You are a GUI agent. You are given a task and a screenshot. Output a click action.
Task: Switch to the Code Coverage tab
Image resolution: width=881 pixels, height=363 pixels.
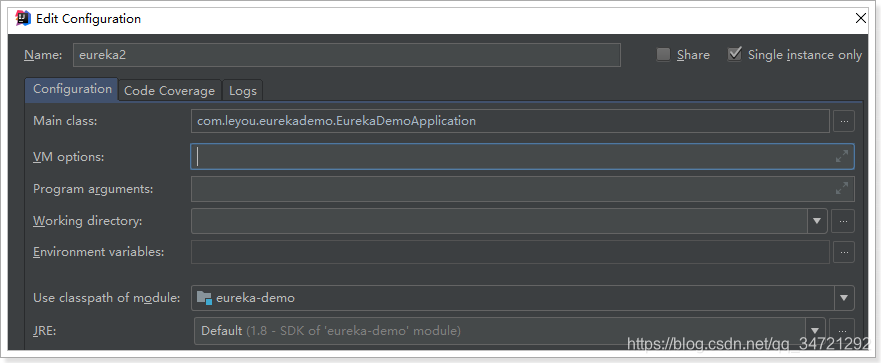pyautogui.click(x=170, y=90)
